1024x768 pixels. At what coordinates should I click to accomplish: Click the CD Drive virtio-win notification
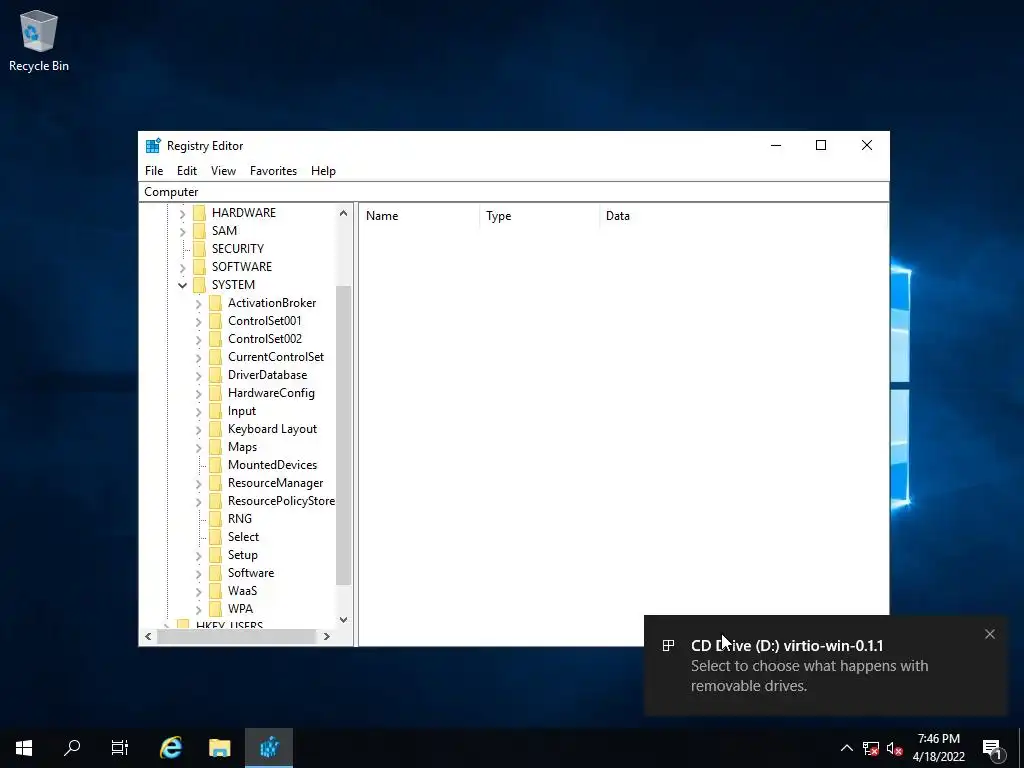click(825, 665)
